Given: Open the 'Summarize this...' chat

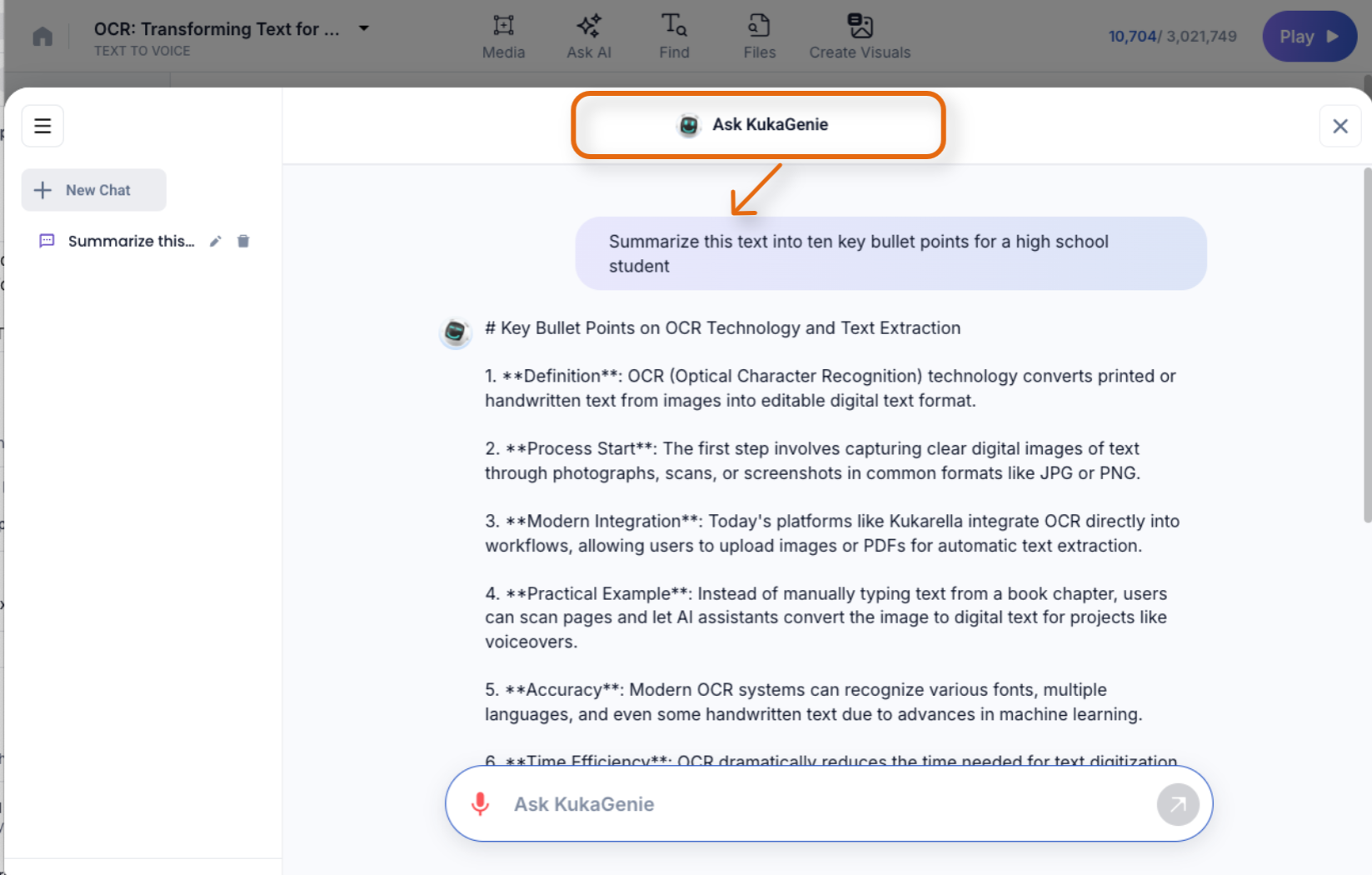Looking at the screenshot, I should [x=131, y=241].
